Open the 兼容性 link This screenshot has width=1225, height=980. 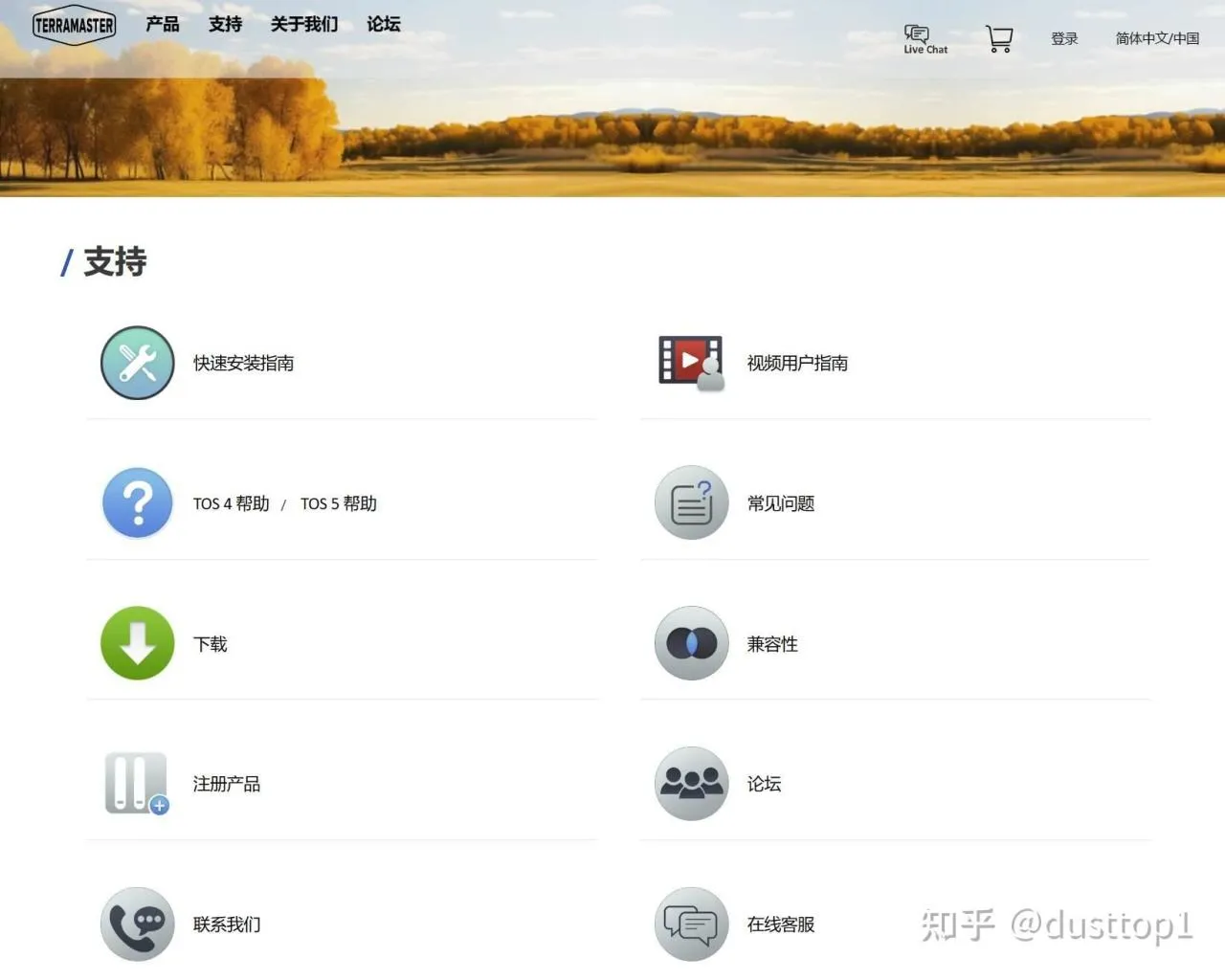(772, 644)
